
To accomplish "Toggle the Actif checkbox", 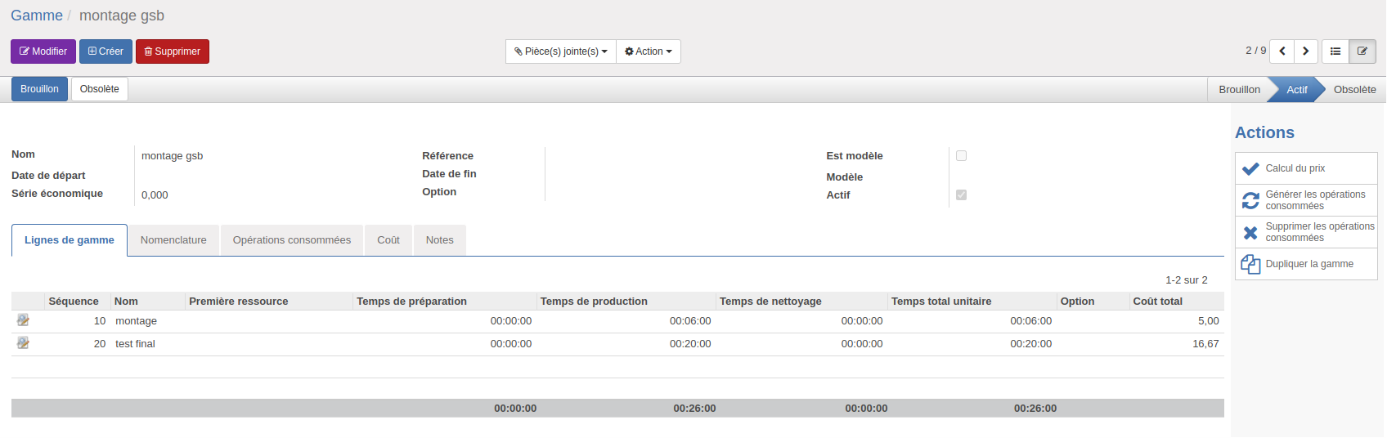I will [x=961, y=194].
